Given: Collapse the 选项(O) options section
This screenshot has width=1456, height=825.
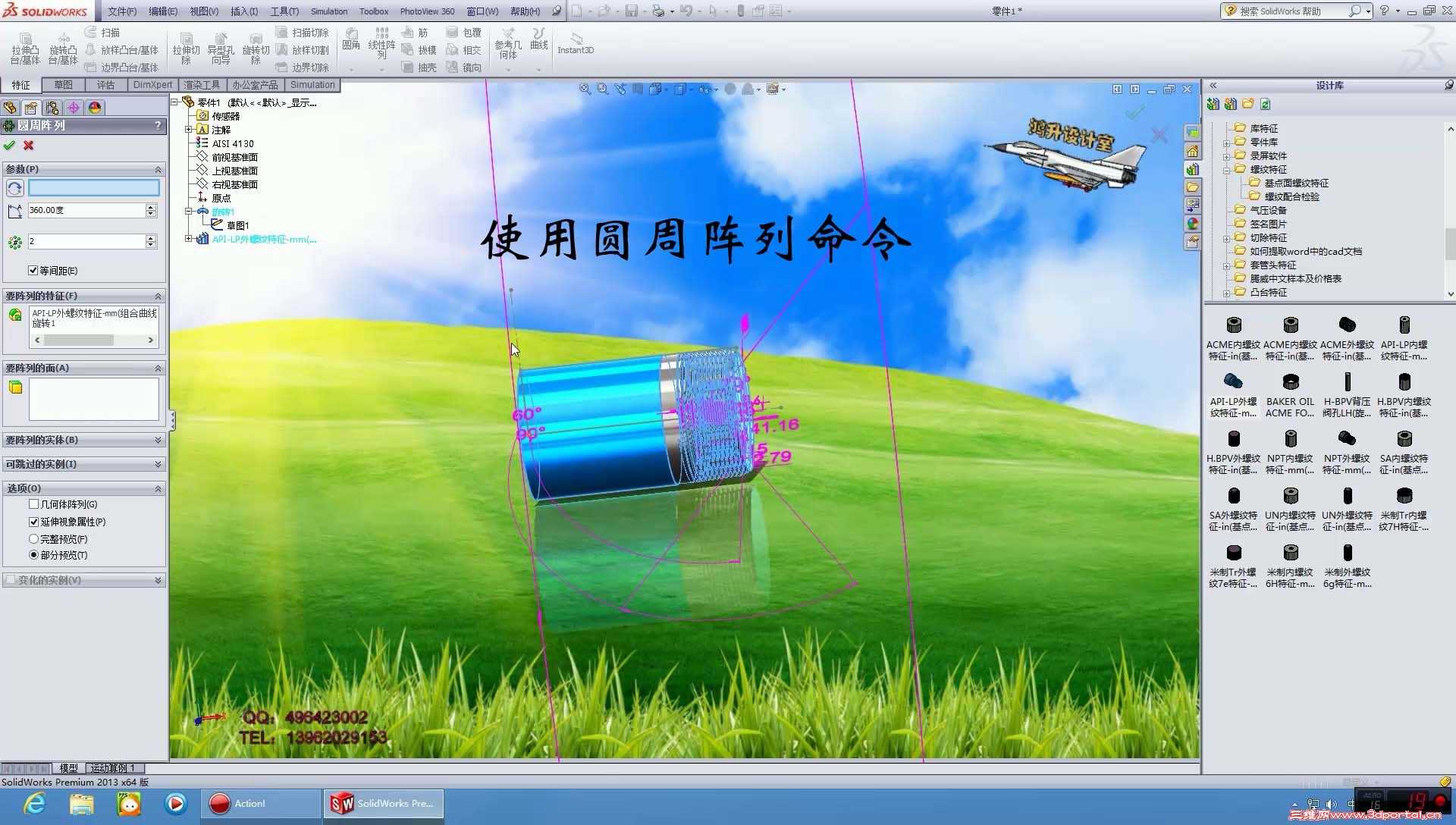Looking at the screenshot, I should click(158, 488).
